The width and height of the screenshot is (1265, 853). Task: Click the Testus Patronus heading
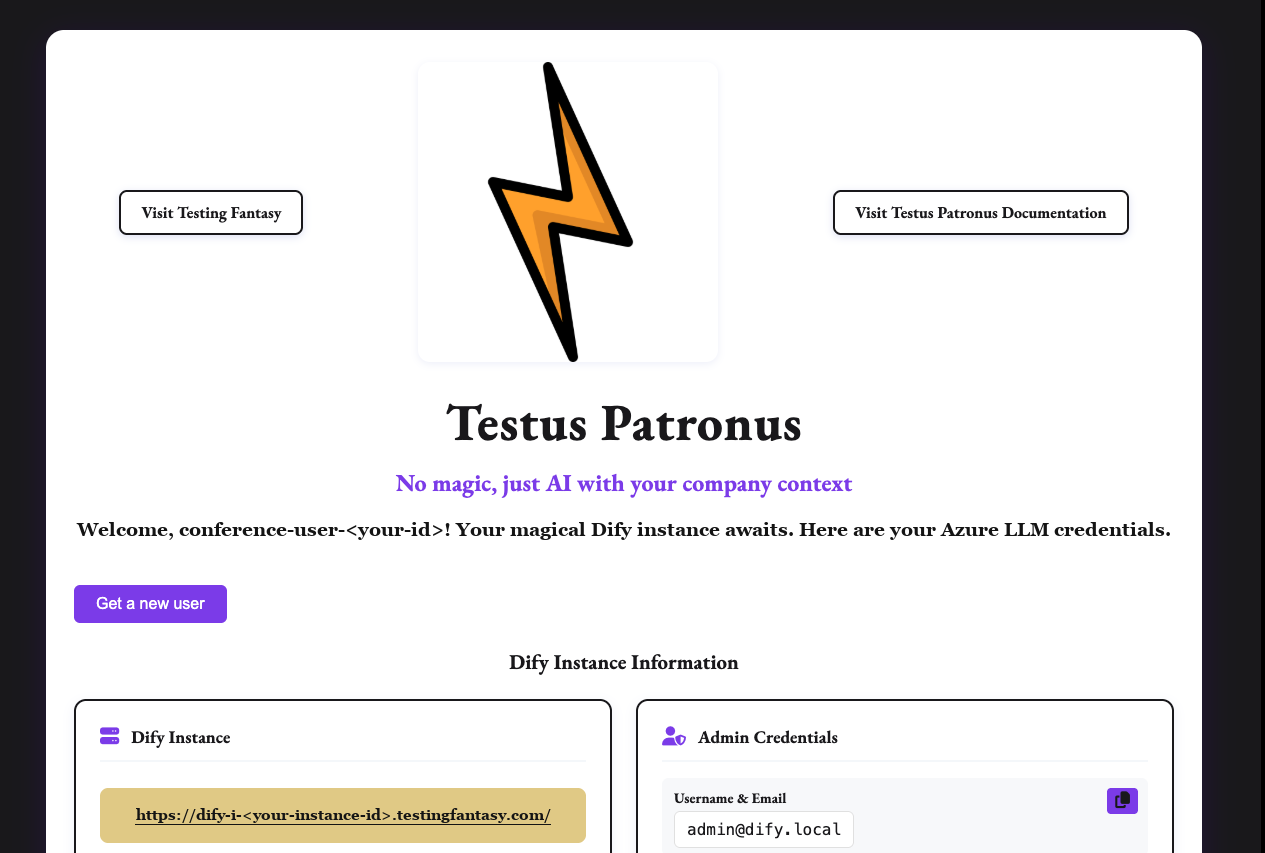click(624, 423)
